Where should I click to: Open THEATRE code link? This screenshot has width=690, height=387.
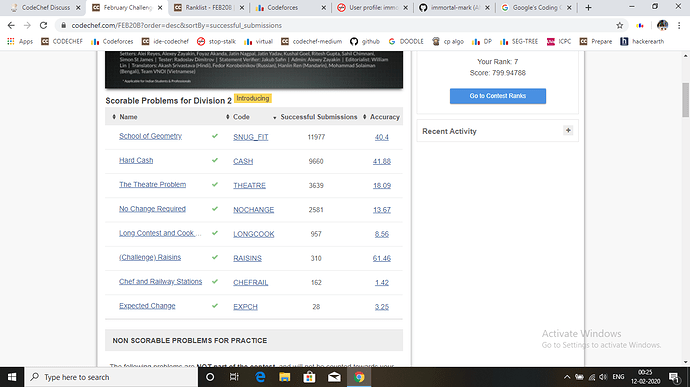pos(250,186)
